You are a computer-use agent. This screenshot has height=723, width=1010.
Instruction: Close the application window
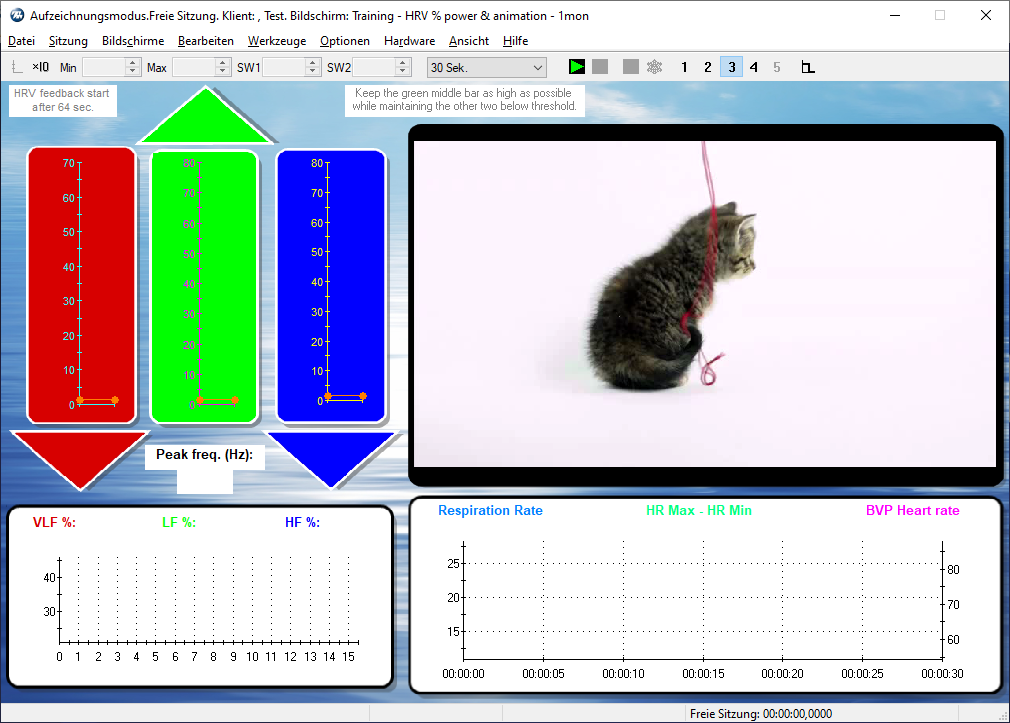(x=986, y=15)
